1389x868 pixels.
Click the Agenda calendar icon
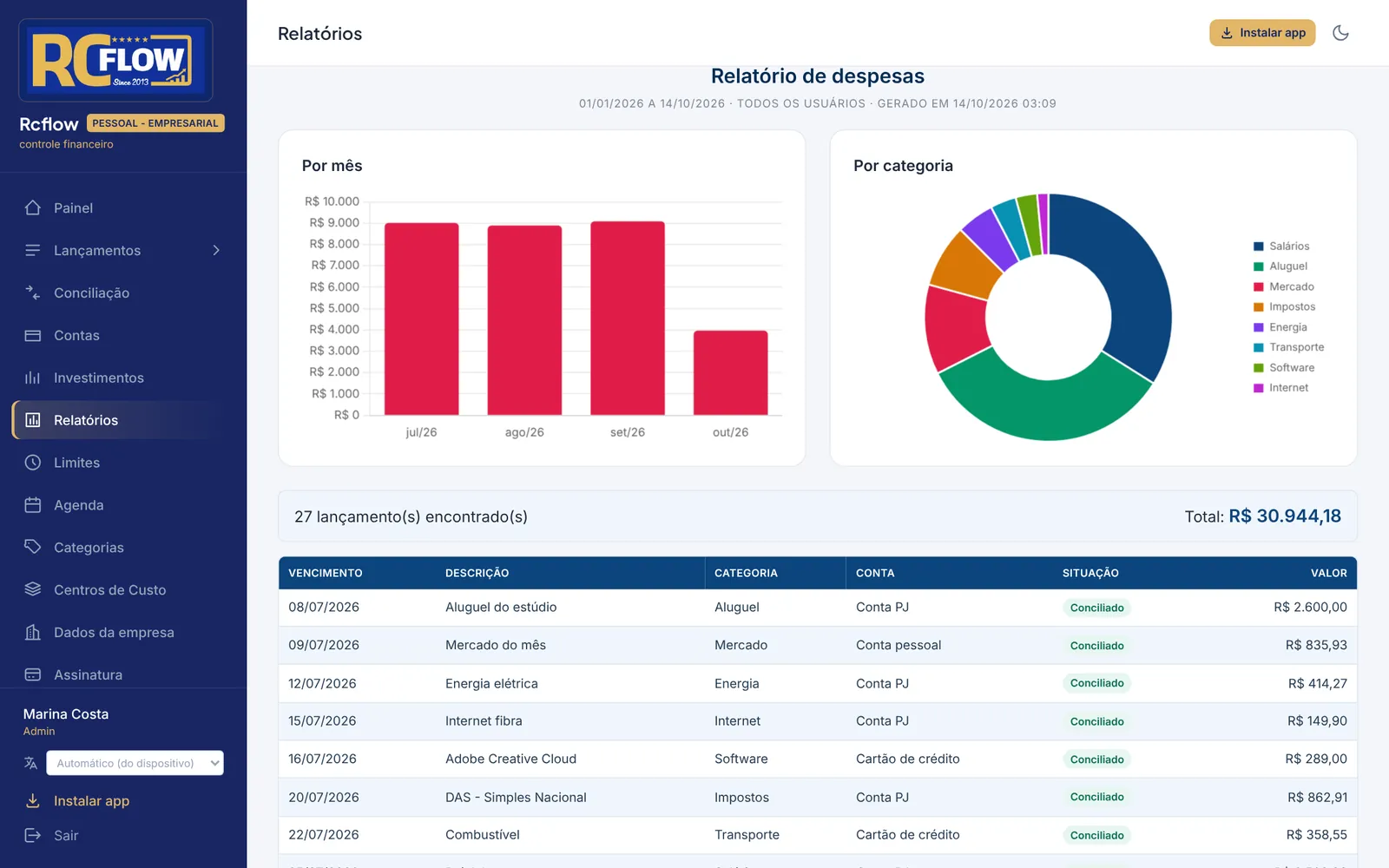(33, 505)
